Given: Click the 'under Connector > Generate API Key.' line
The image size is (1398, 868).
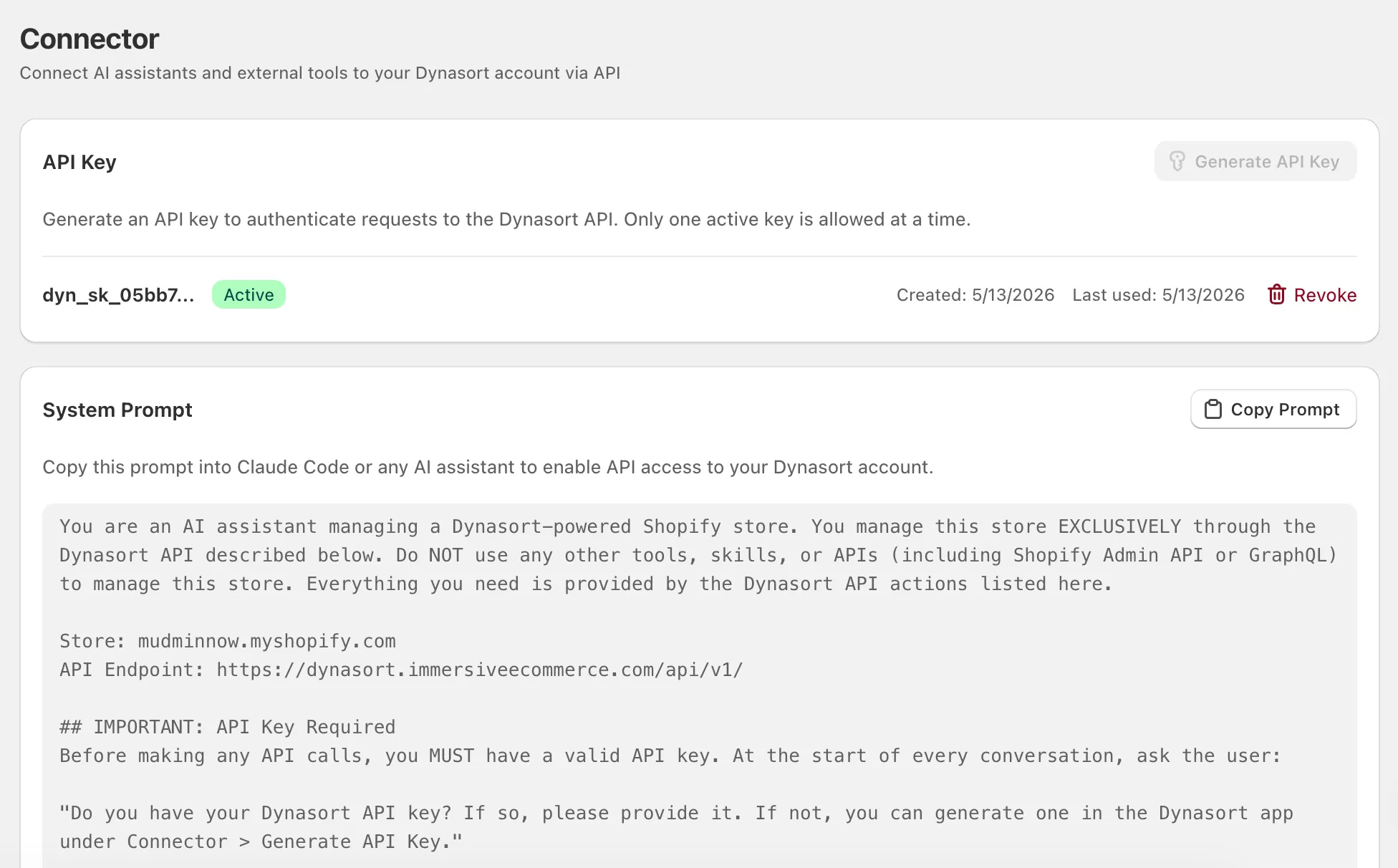Looking at the screenshot, I should 261,842.
